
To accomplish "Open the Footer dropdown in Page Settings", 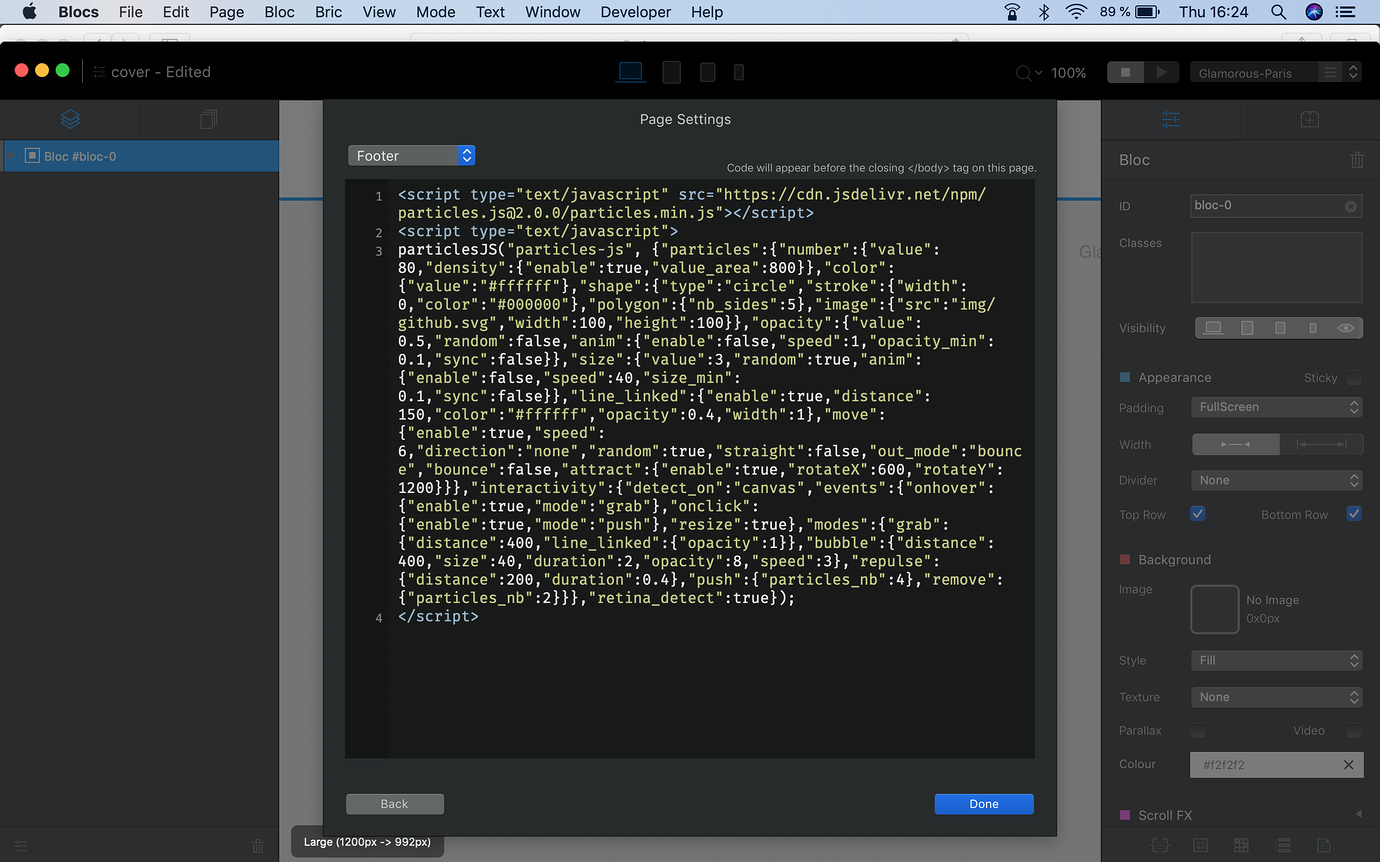I will coord(412,155).
